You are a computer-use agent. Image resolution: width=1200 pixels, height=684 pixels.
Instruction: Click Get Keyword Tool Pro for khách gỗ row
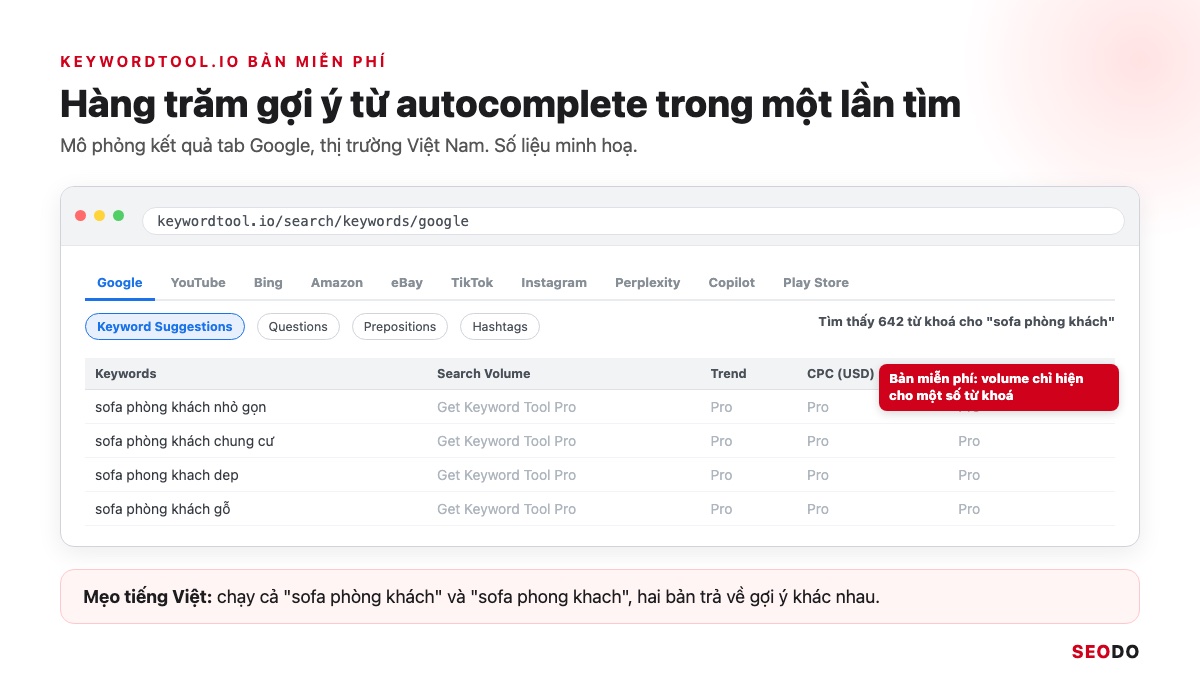coord(507,510)
